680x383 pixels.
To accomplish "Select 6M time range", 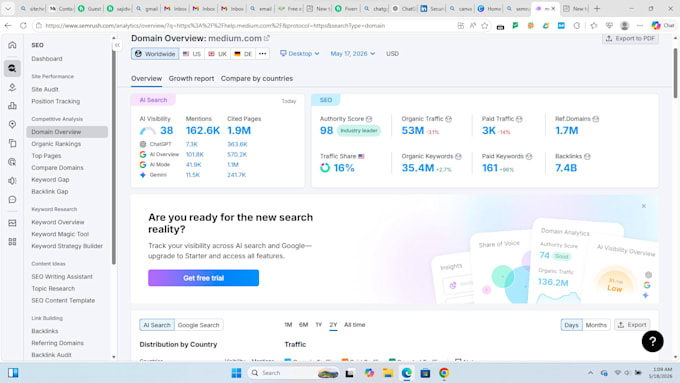I will [303, 325].
